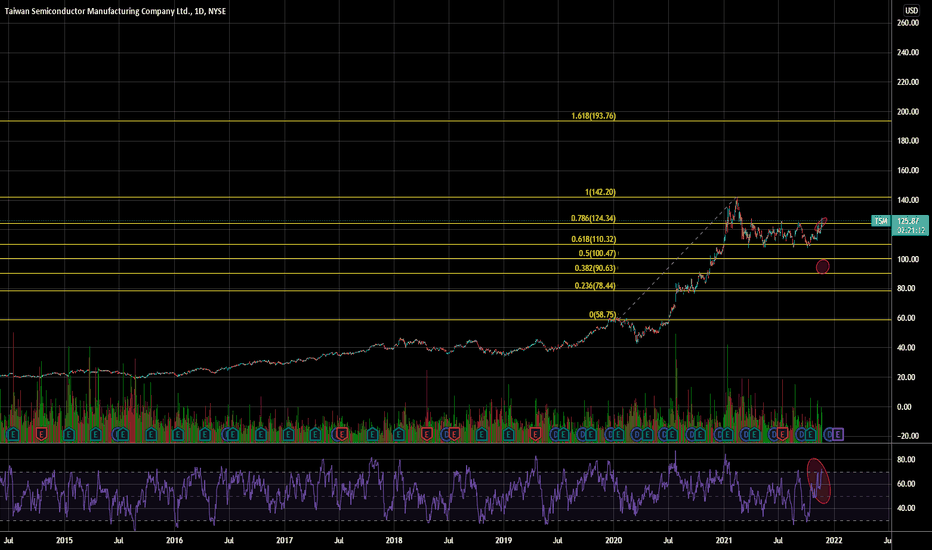This screenshot has height=550, width=932.
Task: Click 2015 on the time axis
Action: pos(64,540)
